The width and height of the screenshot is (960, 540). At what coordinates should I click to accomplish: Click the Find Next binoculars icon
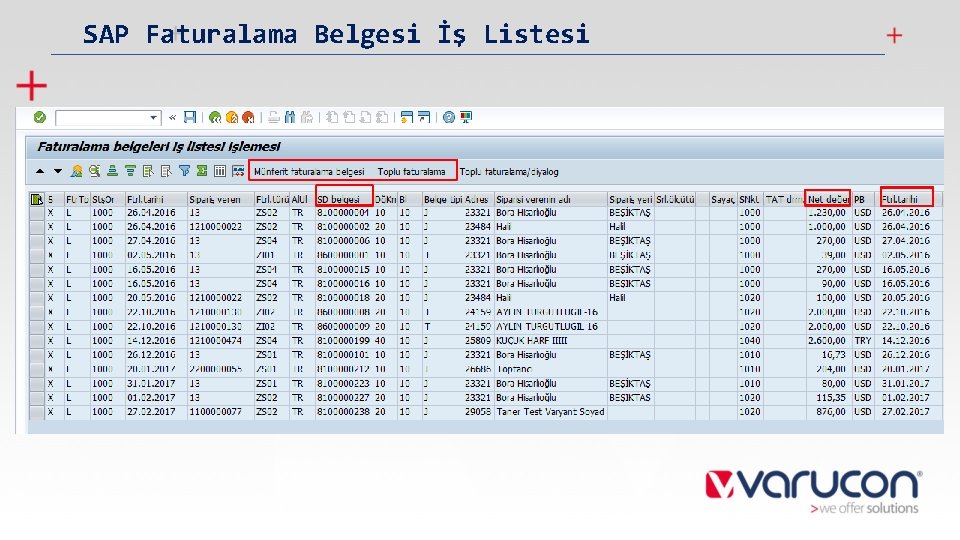(x=307, y=117)
